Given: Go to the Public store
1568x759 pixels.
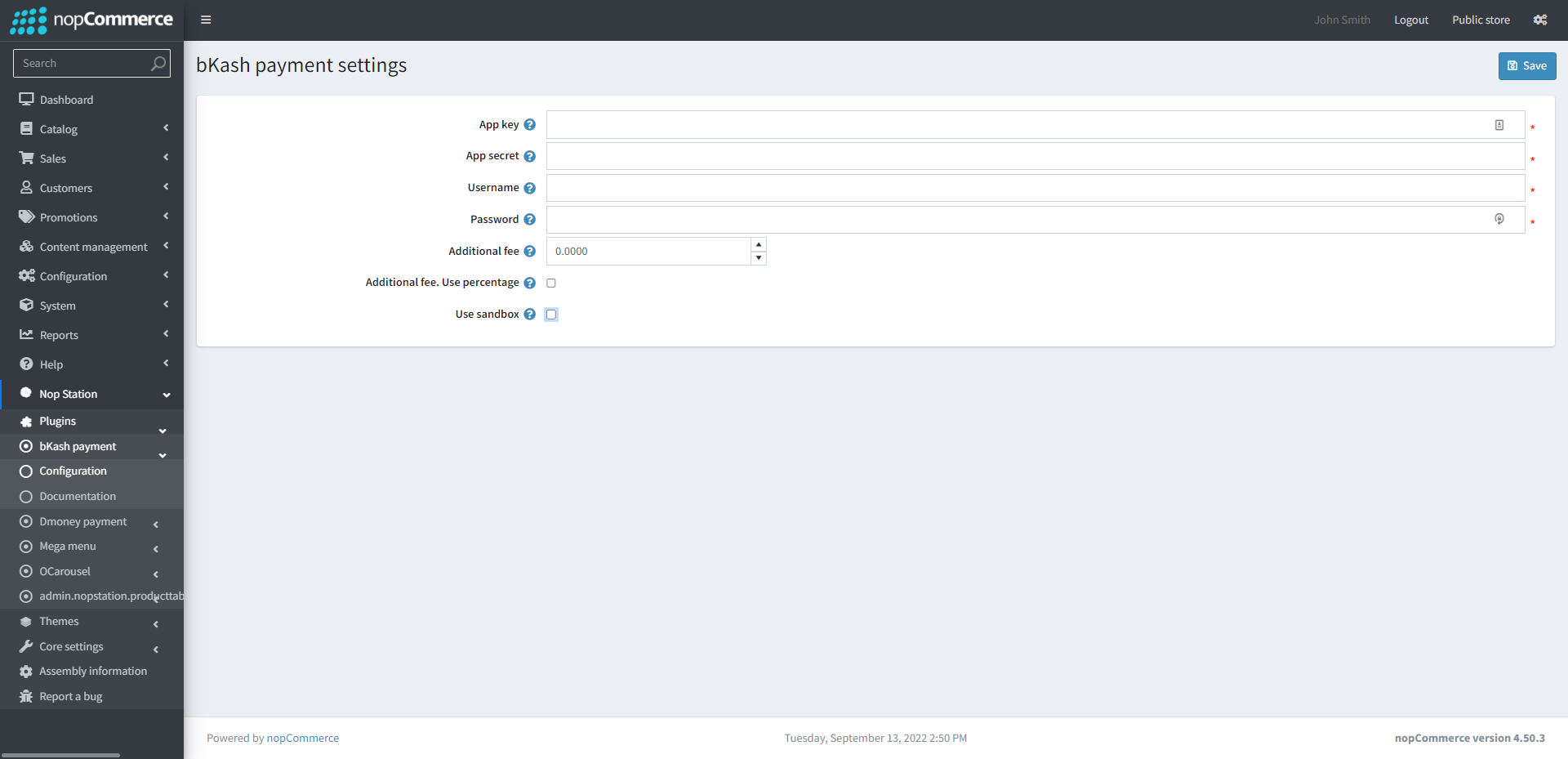Looking at the screenshot, I should (x=1481, y=20).
